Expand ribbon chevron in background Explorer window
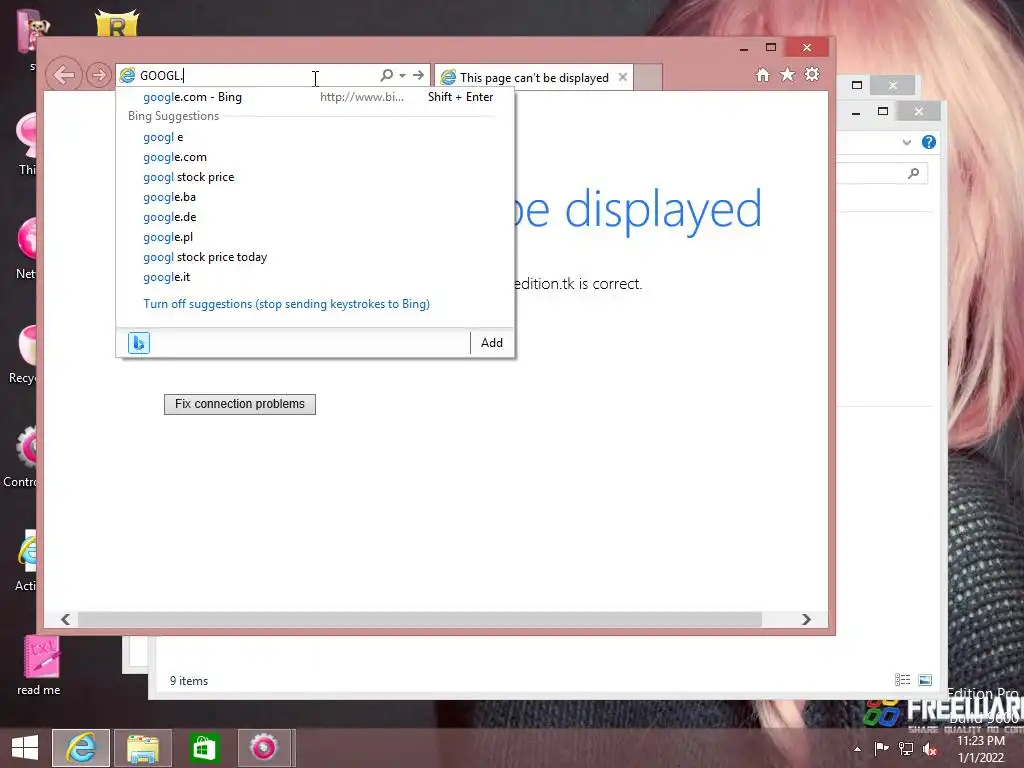 [906, 142]
